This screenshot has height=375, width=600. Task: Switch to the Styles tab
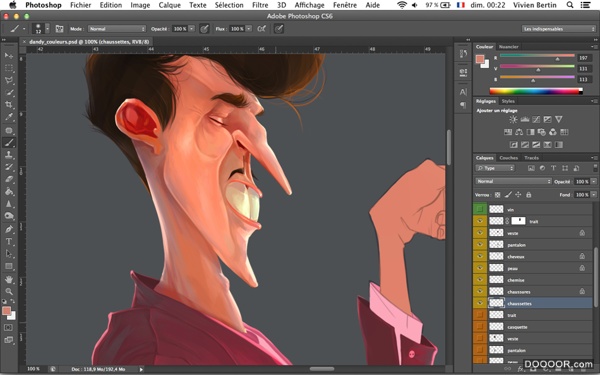click(x=508, y=101)
